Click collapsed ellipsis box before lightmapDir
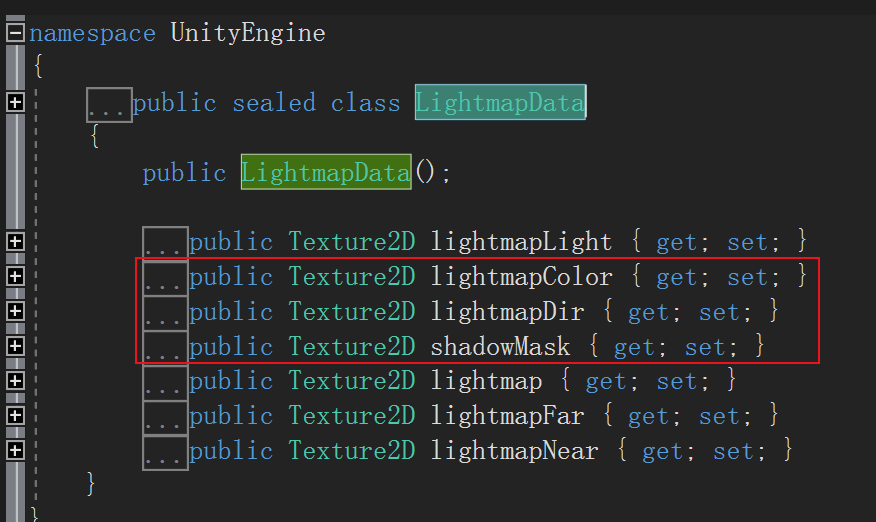 point(165,313)
